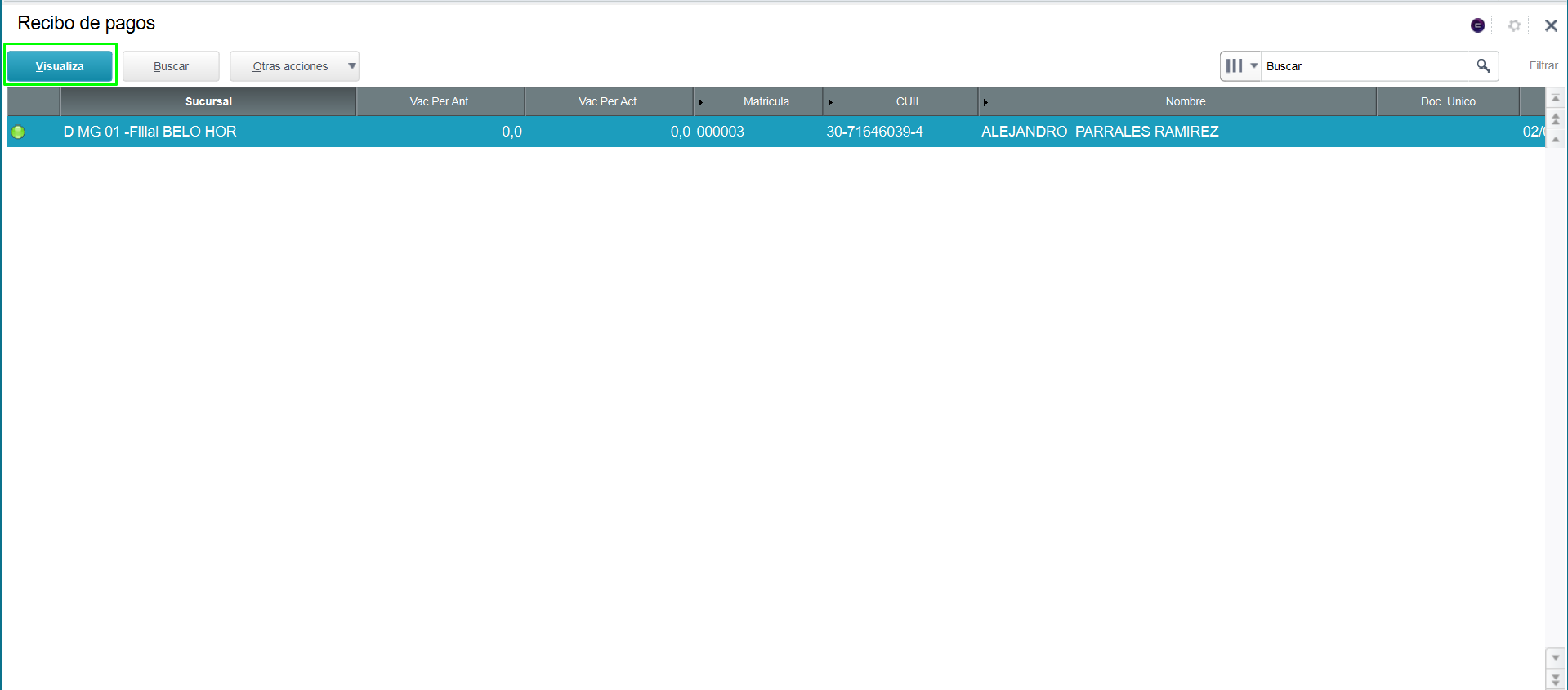Open the column selector beside the search box
The width and height of the screenshot is (1568, 690).
coord(1241,66)
